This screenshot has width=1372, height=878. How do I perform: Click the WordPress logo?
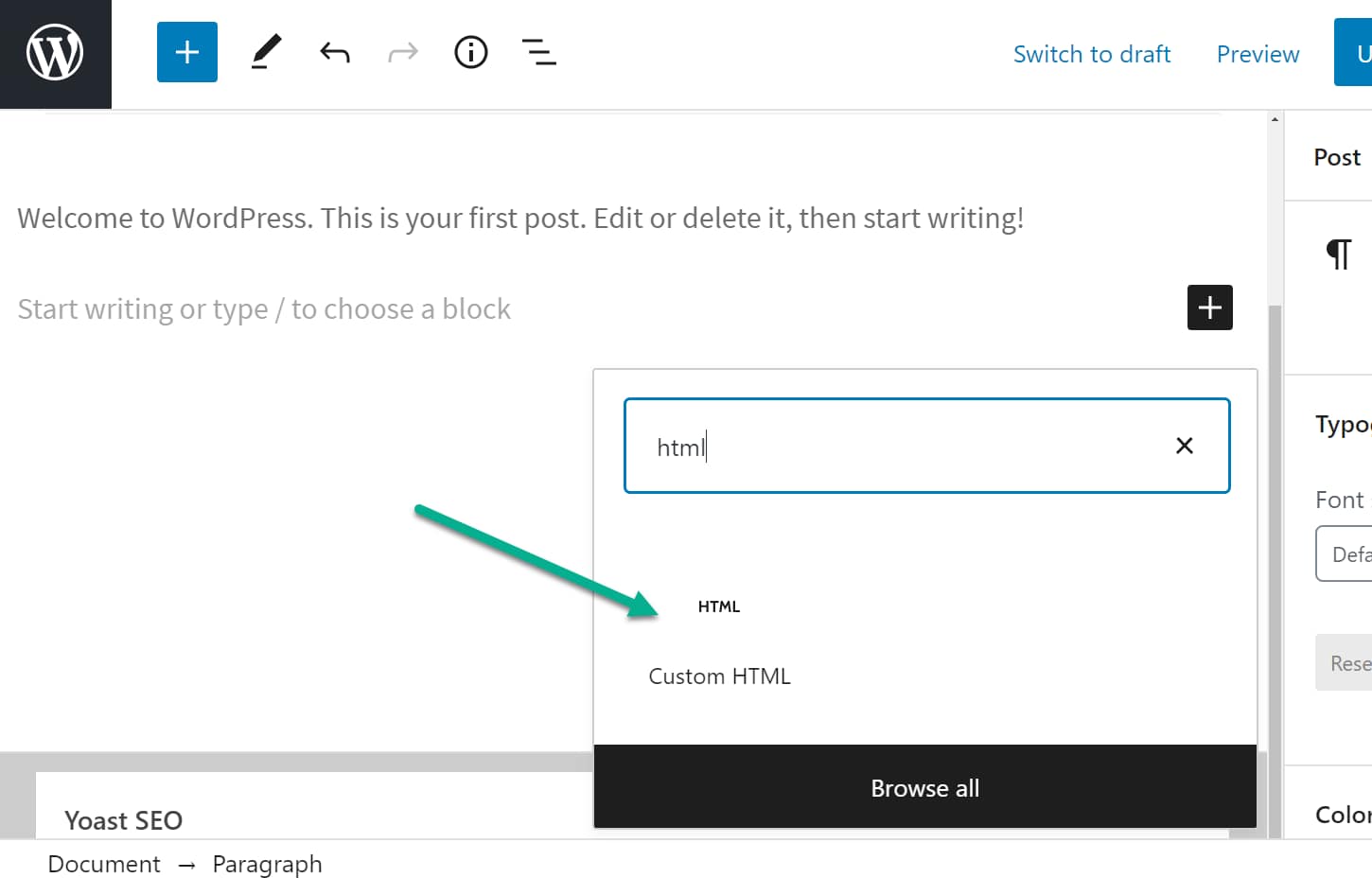coord(54,53)
